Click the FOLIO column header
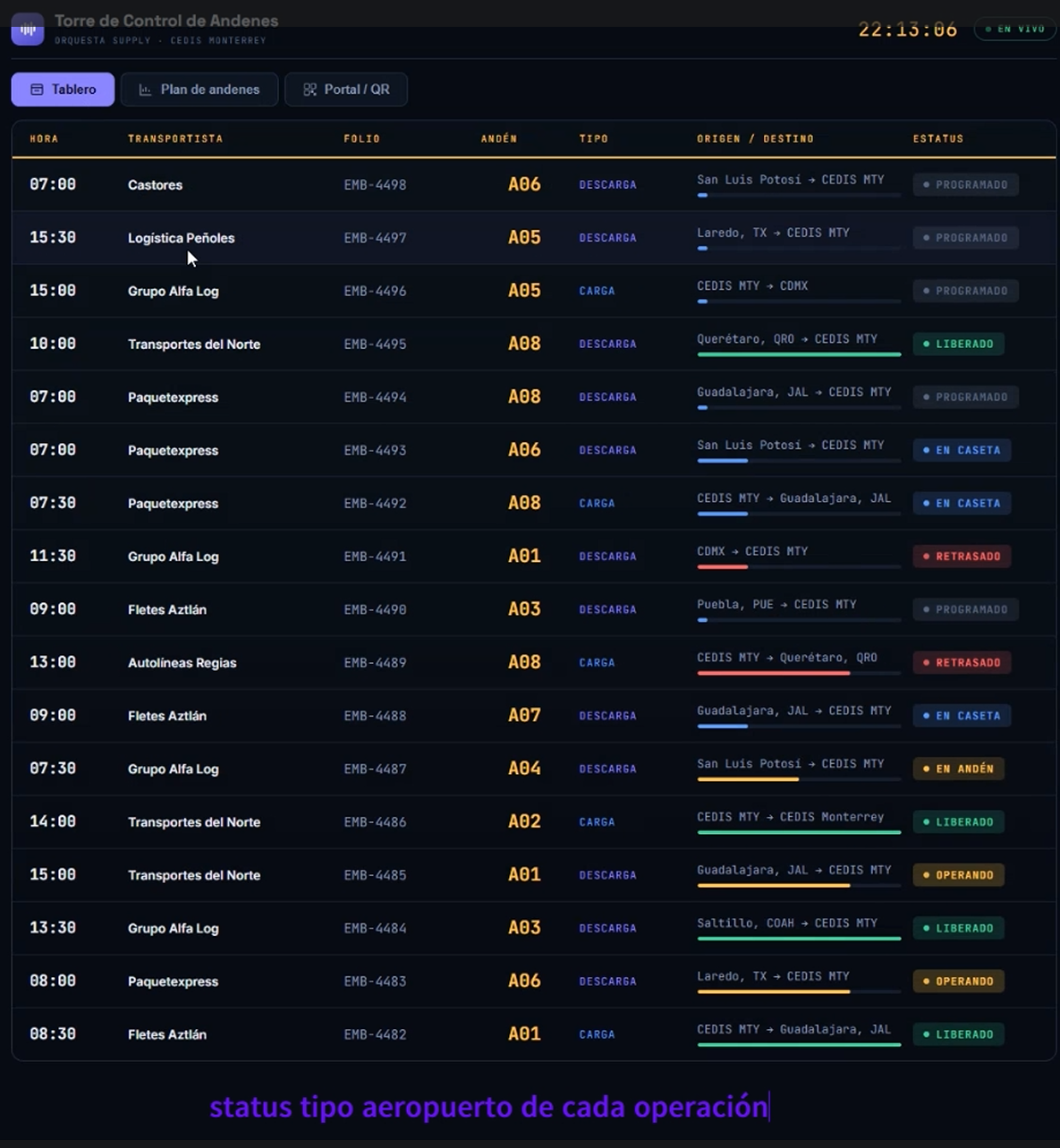Viewport: 1060px width, 1148px height. click(x=362, y=139)
